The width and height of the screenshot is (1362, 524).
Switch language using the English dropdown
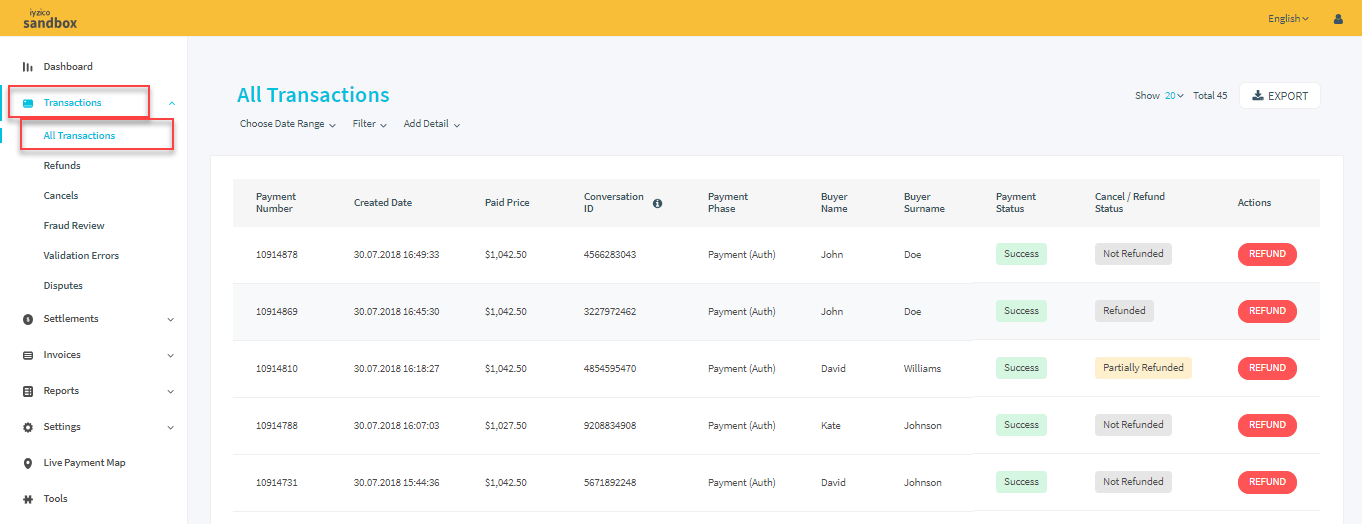(x=1288, y=19)
